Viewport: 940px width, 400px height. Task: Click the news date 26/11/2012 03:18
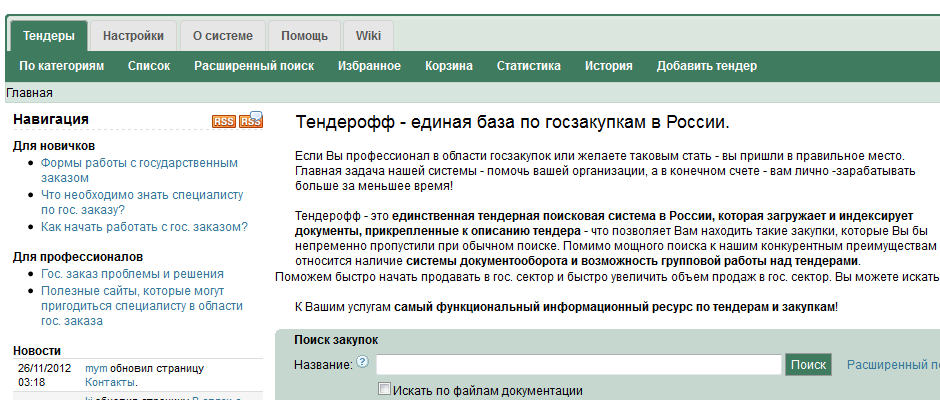pos(44,375)
